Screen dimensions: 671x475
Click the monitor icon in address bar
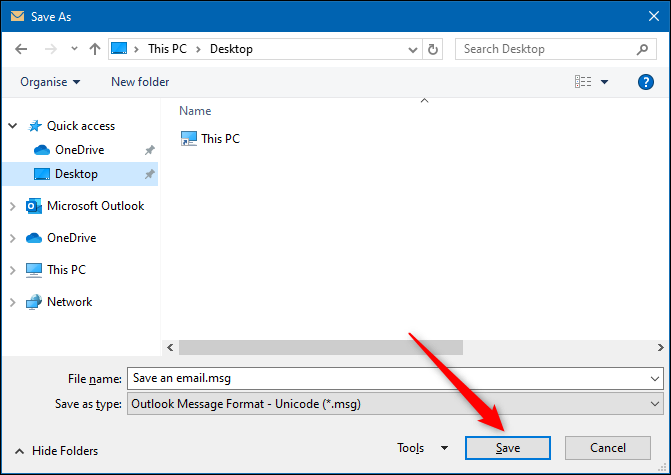tap(119, 48)
